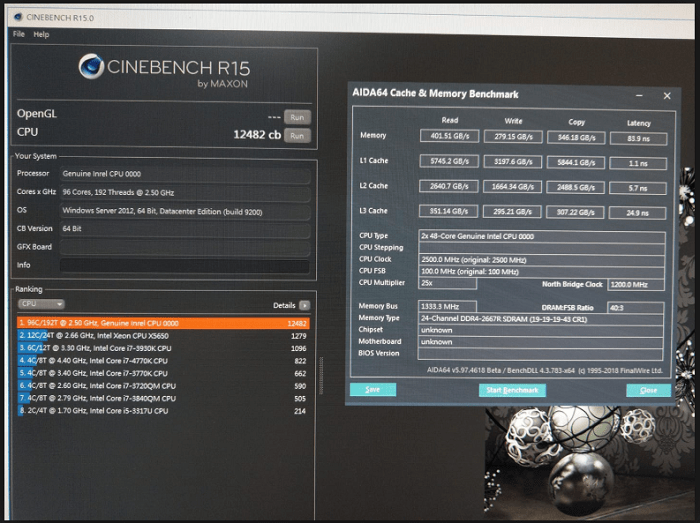Click North Bridge Clock 1200.0 MHz field
This screenshot has width=700, height=523.
coord(636,285)
